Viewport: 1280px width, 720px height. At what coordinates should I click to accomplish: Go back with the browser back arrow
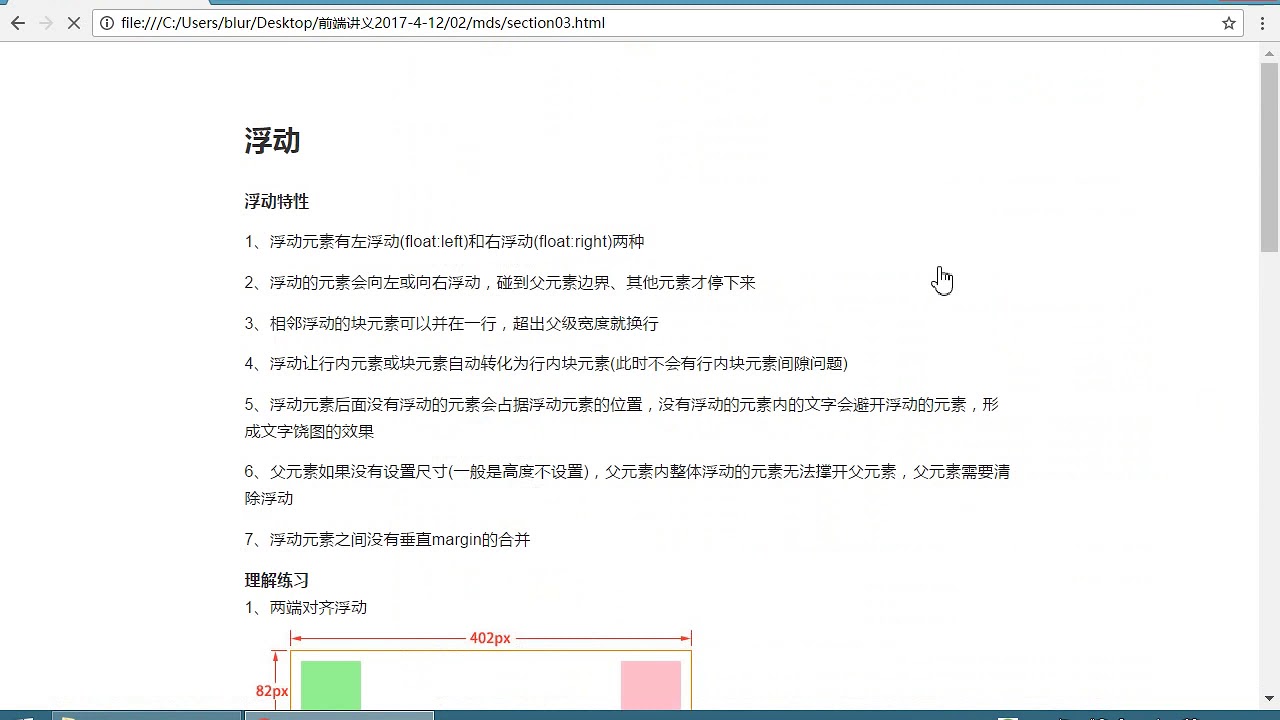[18, 23]
